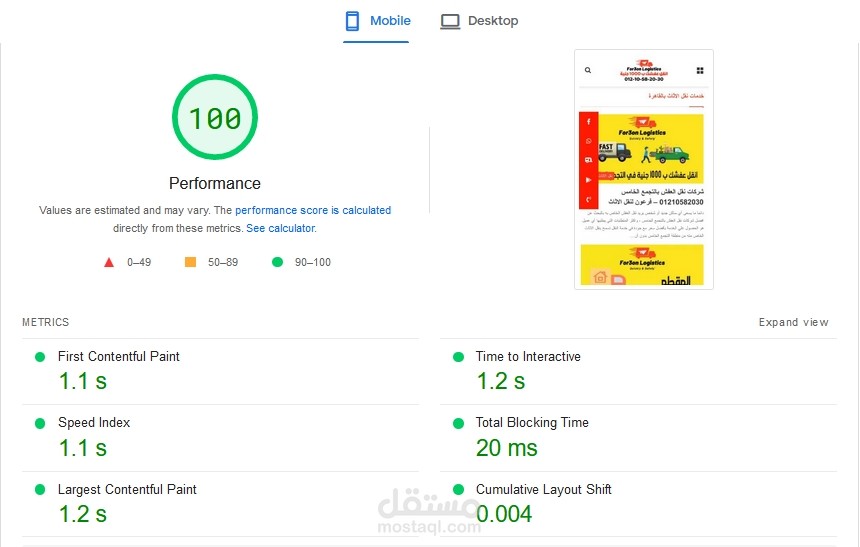This screenshot has width=860, height=547.
Task: Switch to the Mobile tab
Action: pos(377,21)
